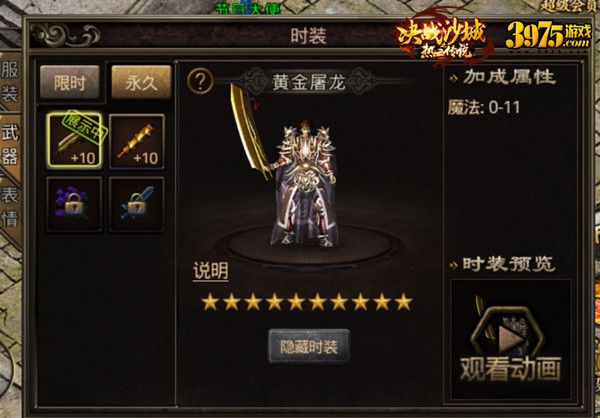The width and height of the screenshot is (600, 418).
Task: Open the 武器 side tab
Action: 10,147
